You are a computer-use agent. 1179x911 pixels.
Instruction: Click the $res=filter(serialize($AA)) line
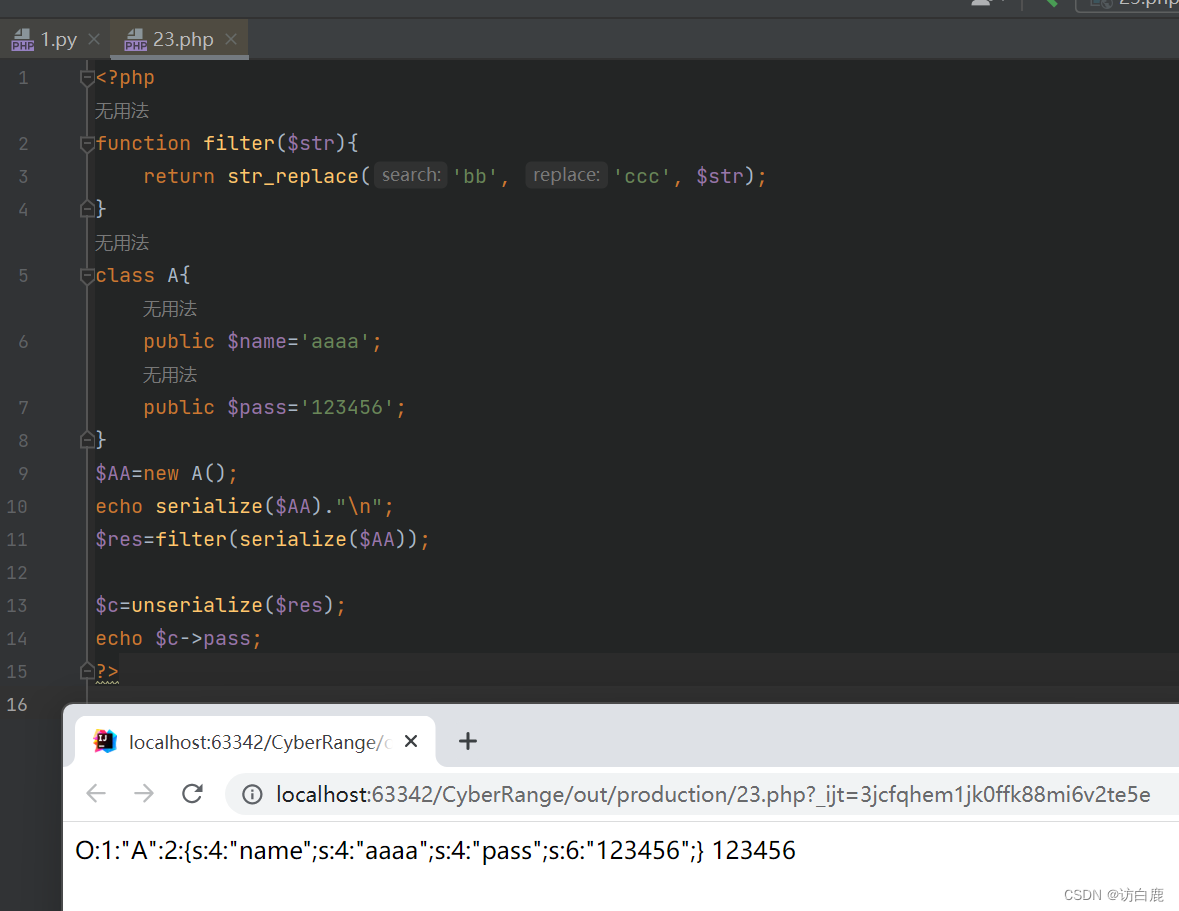[x=262, y=540]
